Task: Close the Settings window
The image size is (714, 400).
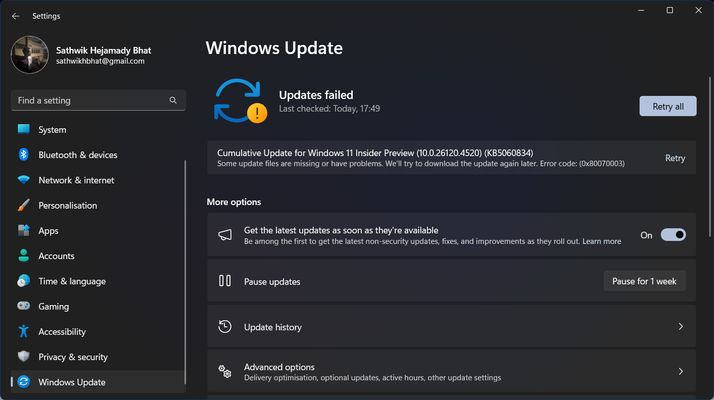Action: (699, 10)
